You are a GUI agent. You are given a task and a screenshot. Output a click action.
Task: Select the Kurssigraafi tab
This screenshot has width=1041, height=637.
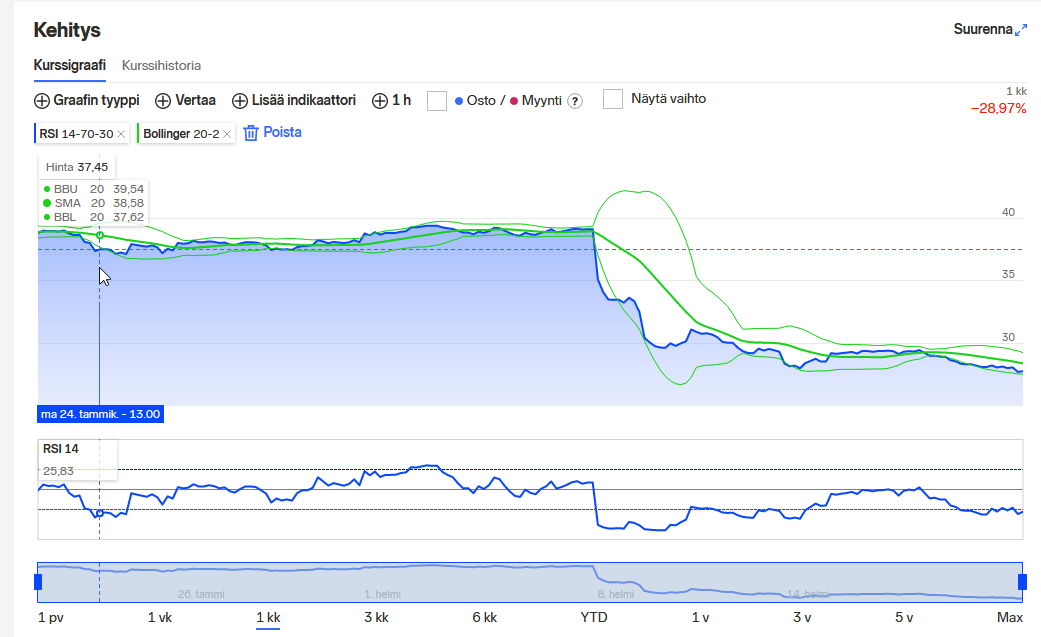tap(70, 65)
